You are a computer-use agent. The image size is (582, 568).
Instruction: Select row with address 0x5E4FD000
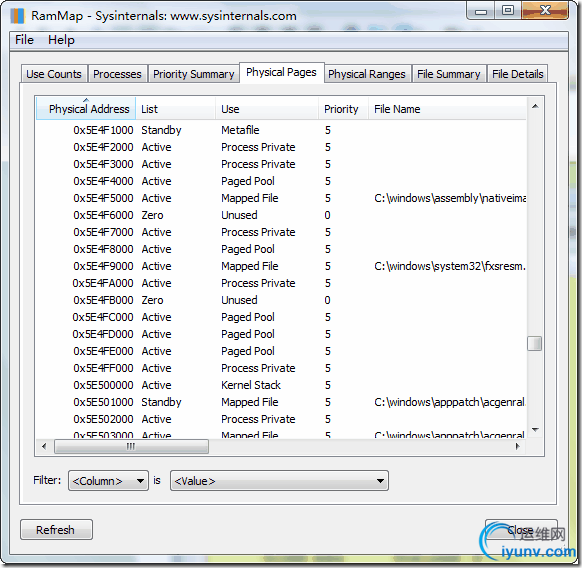pyautogui.click(x=281, y=334)
